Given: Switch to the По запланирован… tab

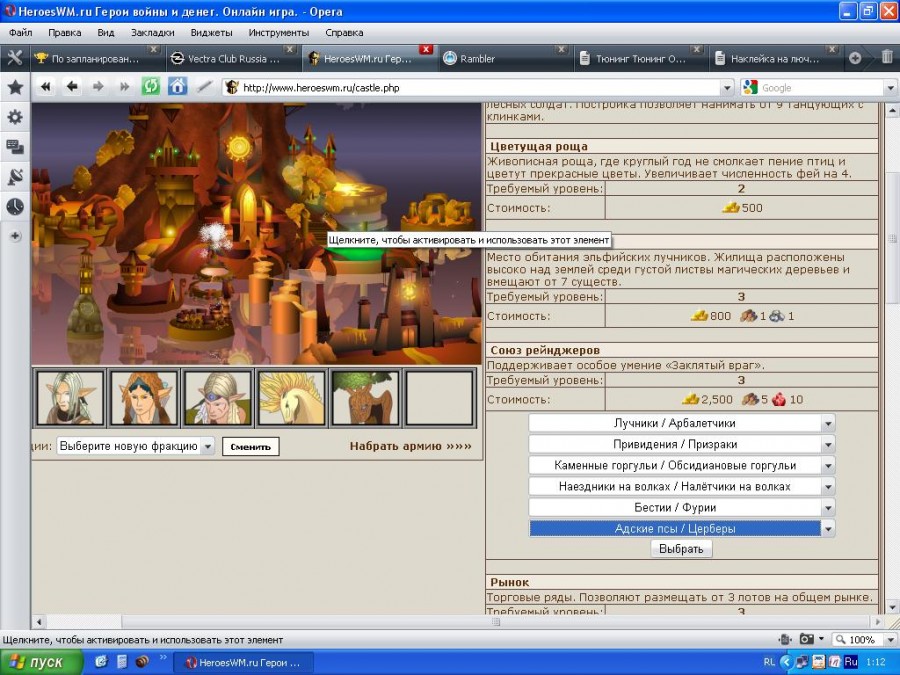Looking at the screenshot, I should (x=95, y=59).
